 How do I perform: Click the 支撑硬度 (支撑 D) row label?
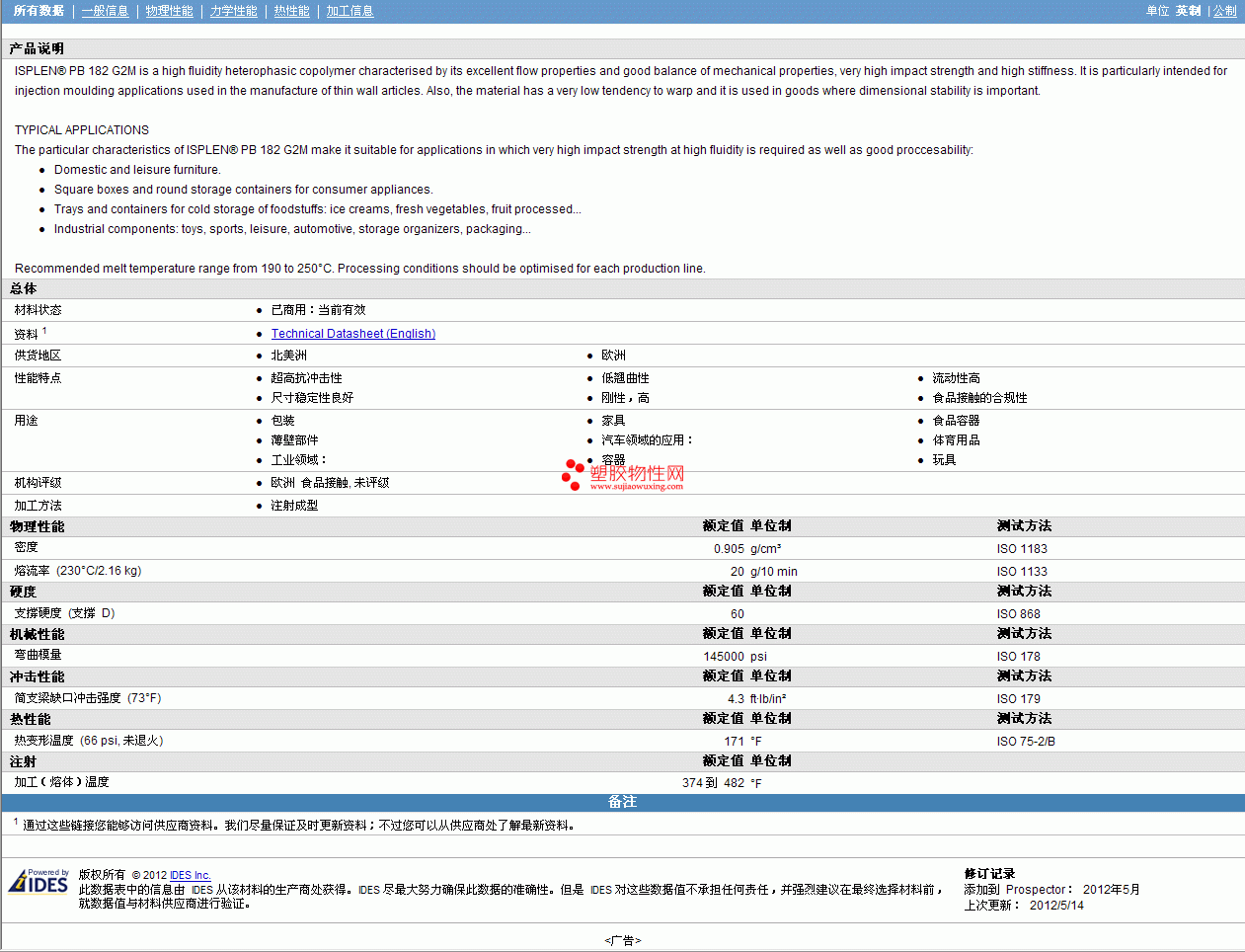(x=64, y=613)
